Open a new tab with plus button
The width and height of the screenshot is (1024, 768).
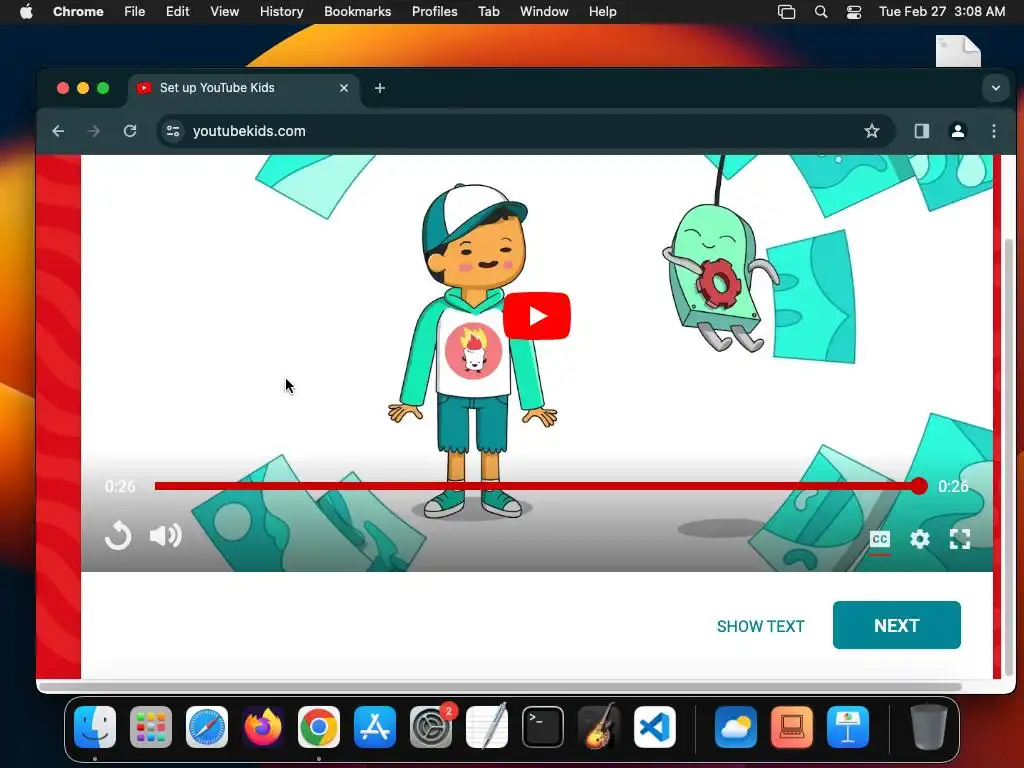point(380,88)
